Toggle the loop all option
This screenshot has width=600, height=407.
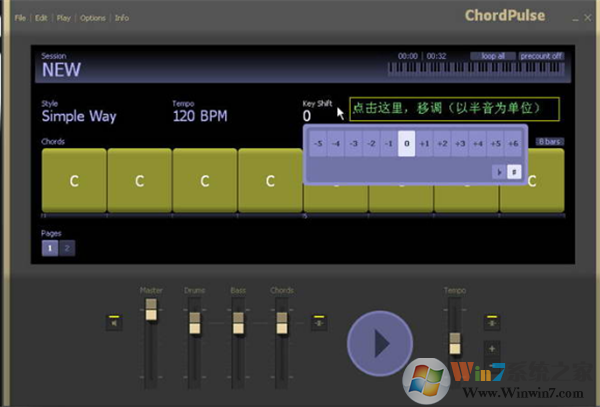(493, 56)
